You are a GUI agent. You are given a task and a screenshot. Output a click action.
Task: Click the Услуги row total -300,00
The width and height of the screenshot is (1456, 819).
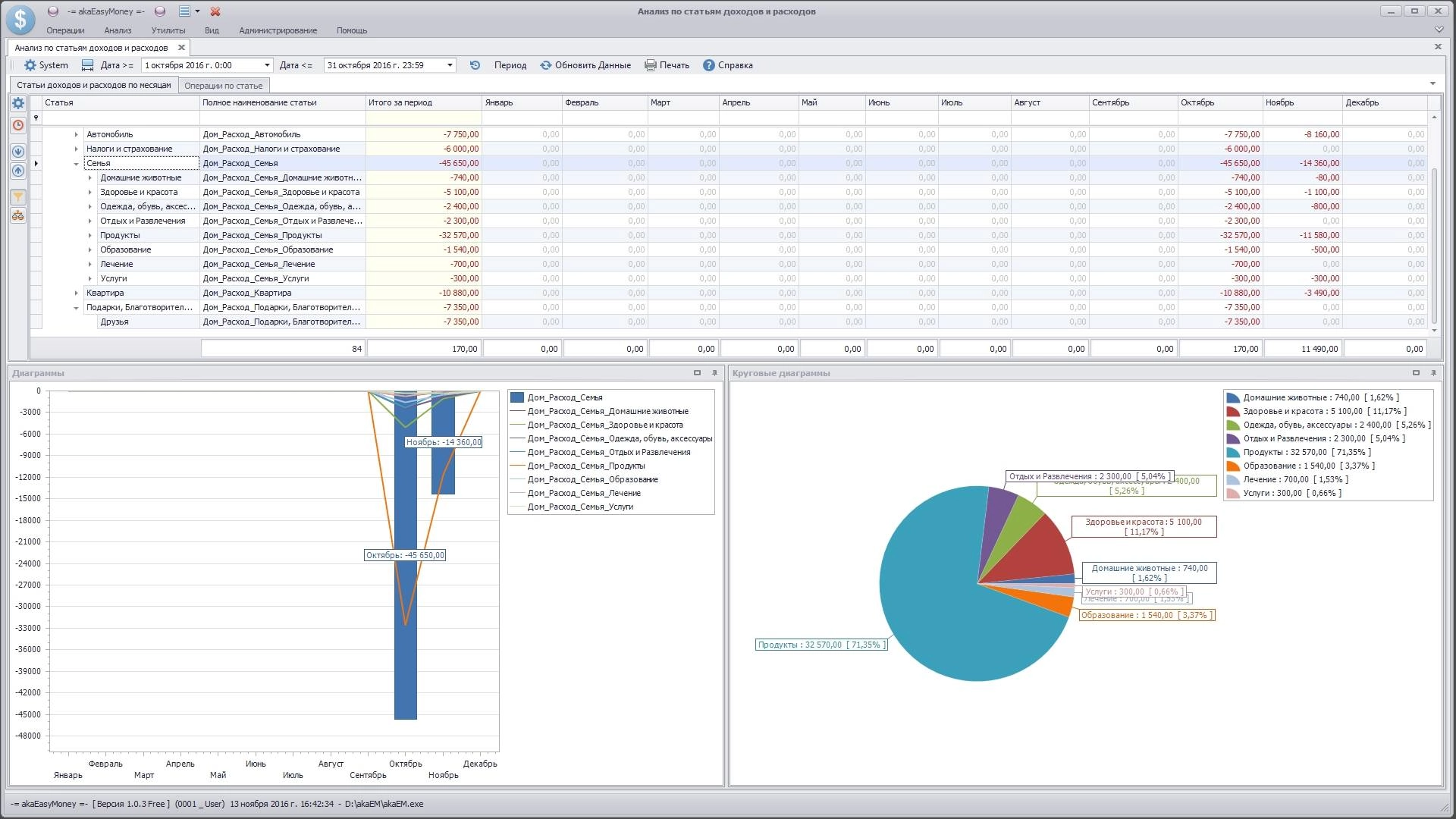[x=423, y=278]
